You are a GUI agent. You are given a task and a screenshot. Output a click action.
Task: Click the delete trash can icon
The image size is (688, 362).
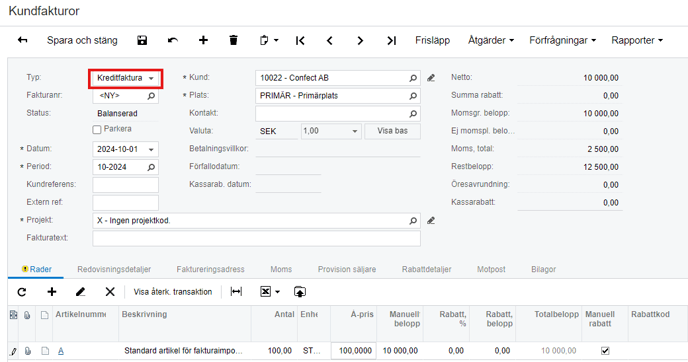(x=233, y=40)
